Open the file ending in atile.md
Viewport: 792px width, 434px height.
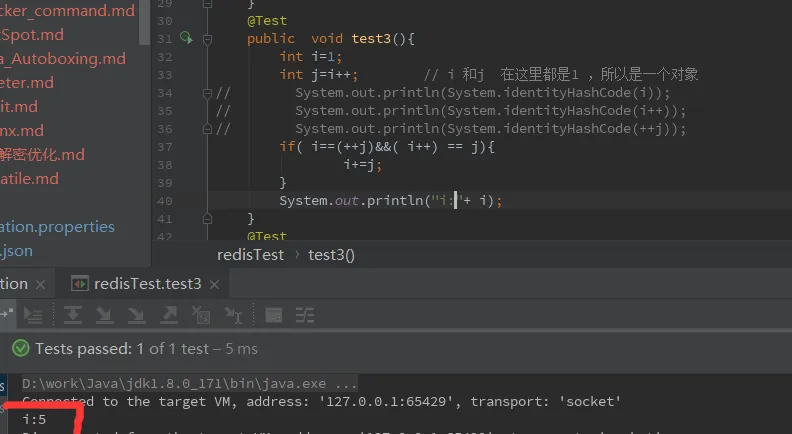tap(29, 178)
